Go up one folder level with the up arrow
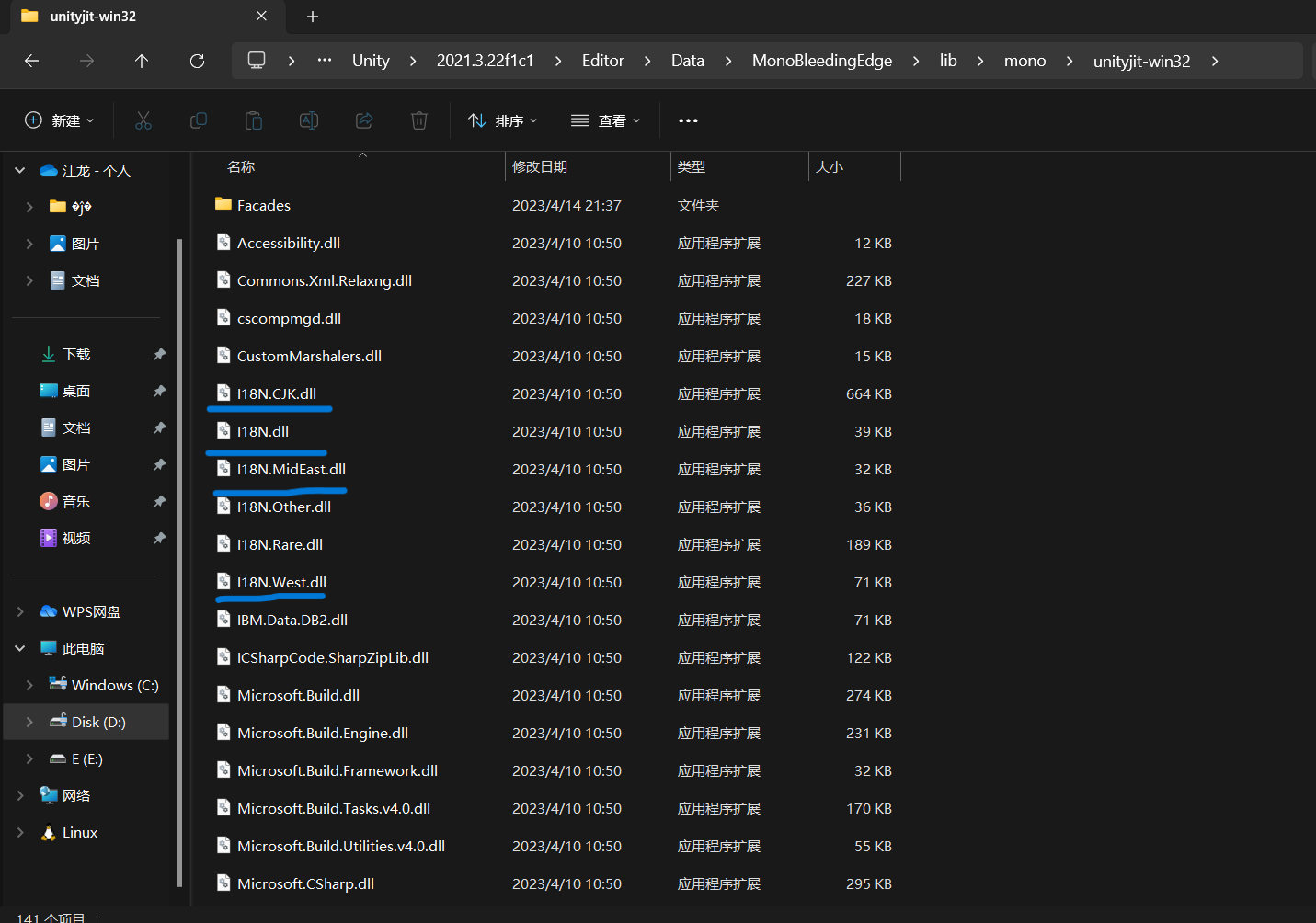1316x923 pixels. point(142,61)
